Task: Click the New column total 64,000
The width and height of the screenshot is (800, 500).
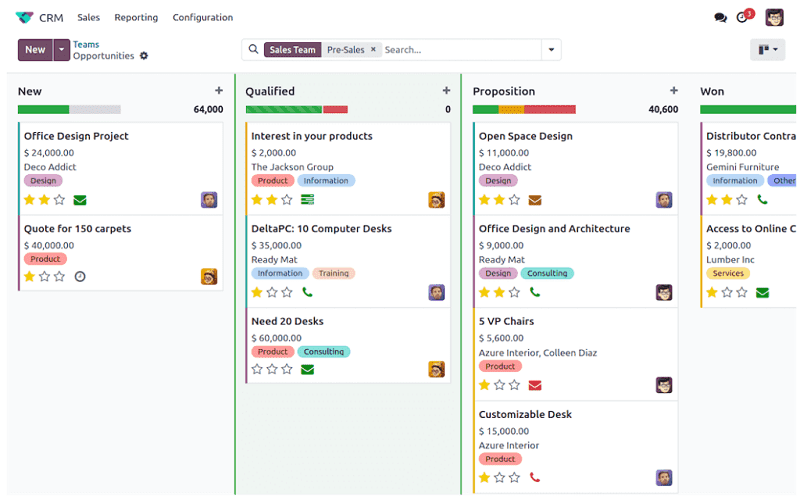Action: pos(208,109)
